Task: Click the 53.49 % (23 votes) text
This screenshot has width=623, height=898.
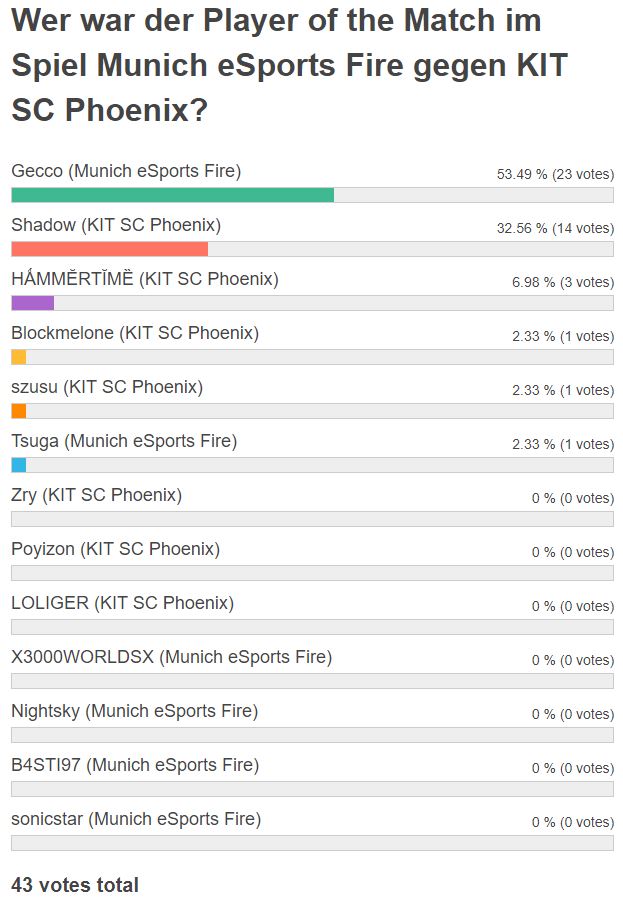Action: point(555,174)
